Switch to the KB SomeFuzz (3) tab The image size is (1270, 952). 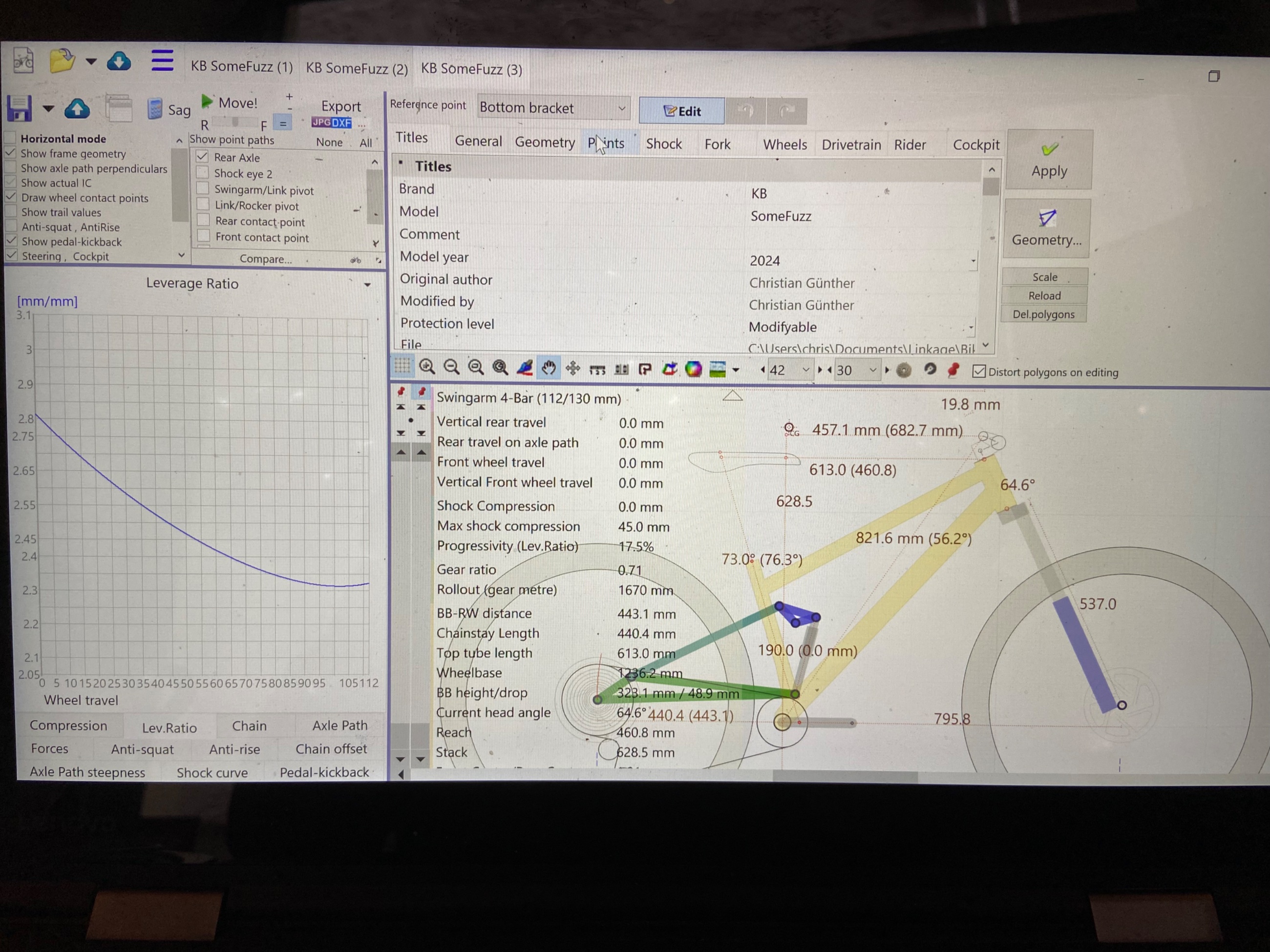click(x=471, y=69)
